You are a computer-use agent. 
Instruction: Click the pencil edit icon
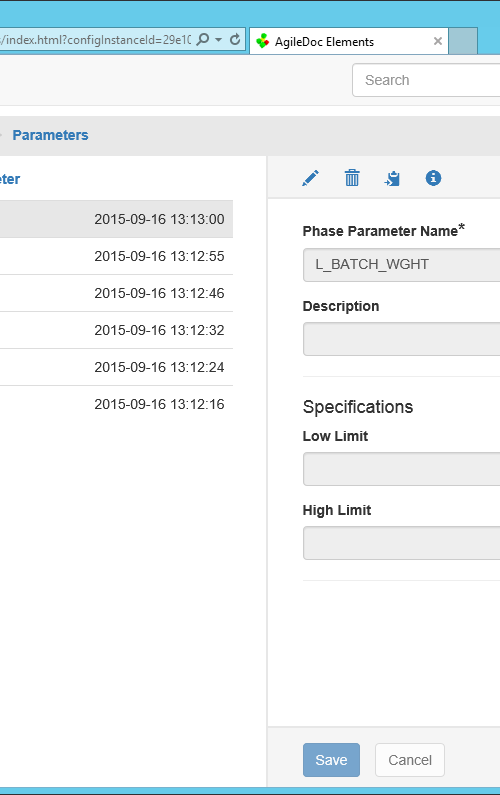point(310,178)
